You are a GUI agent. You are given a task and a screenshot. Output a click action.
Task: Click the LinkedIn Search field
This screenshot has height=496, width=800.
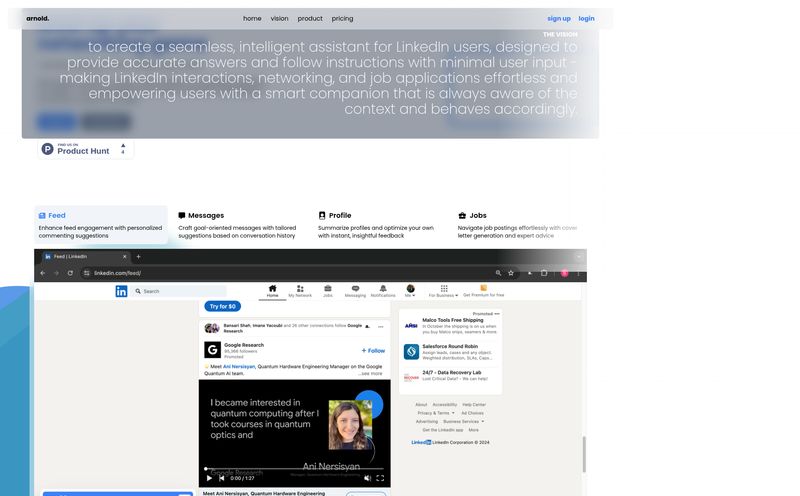[179, 291]
